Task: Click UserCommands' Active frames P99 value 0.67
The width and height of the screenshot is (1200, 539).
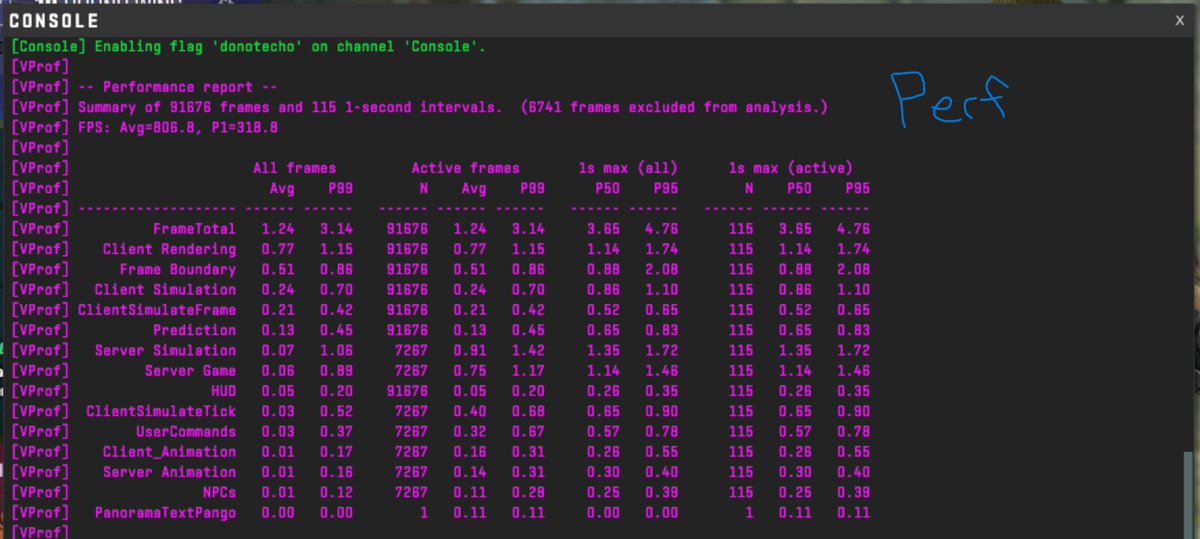Action: (x=527, y=431)
